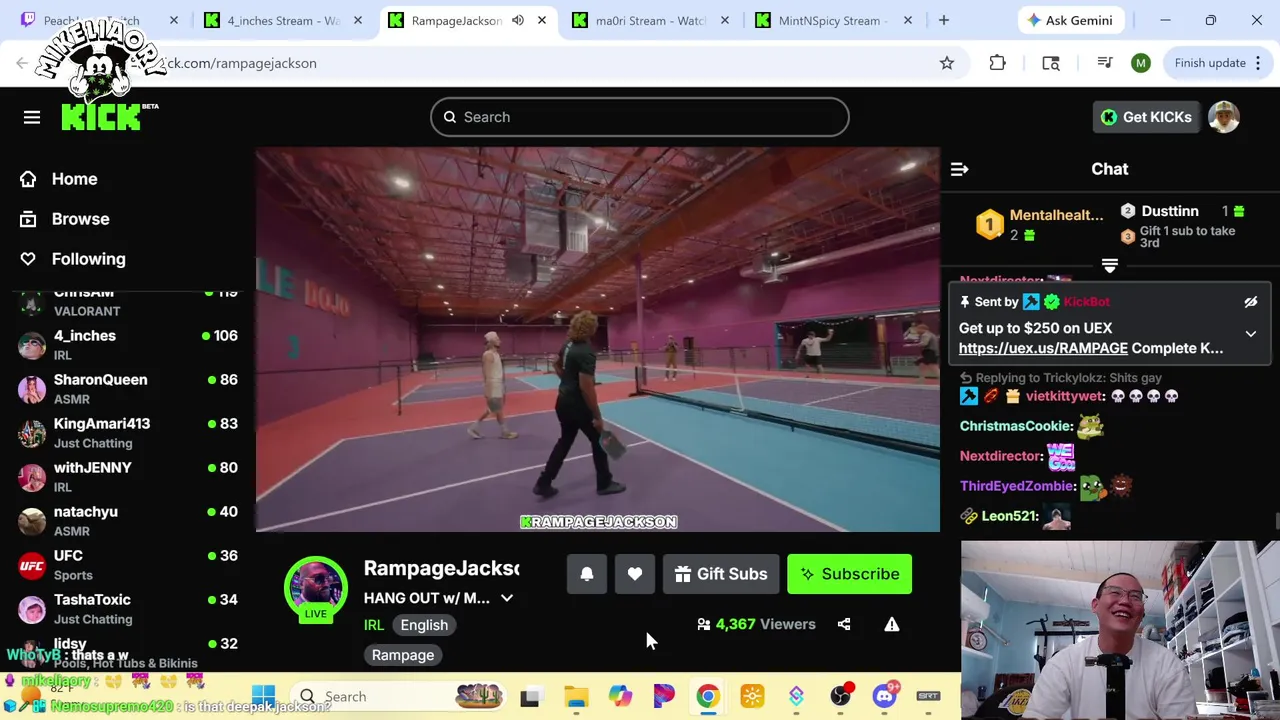
Task: Open the viewer count 4,367 Viewers
Action: [756, 624]
